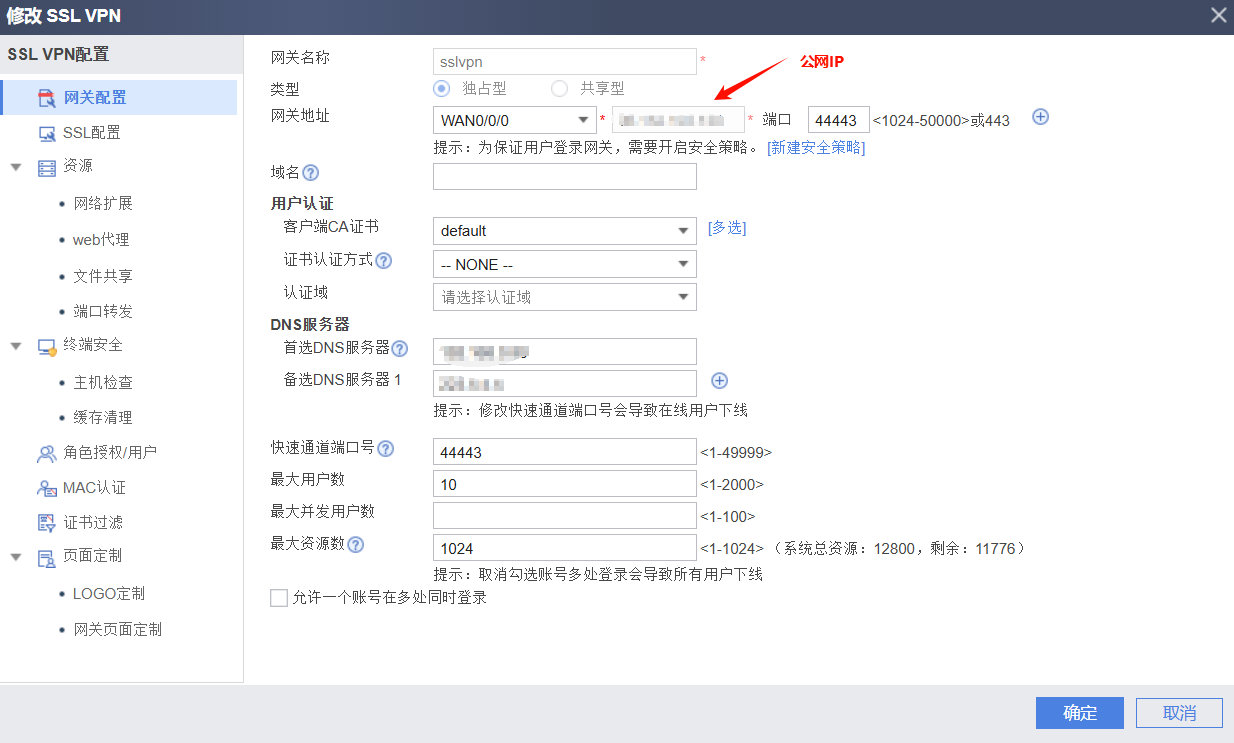
Task: Select the 独占型 radio option
Action: 441,88
